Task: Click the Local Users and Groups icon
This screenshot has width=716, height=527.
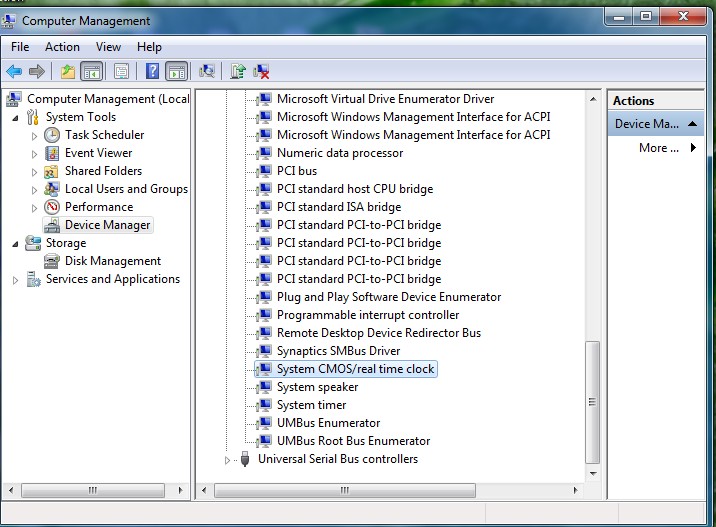Action: pos(52,189)
